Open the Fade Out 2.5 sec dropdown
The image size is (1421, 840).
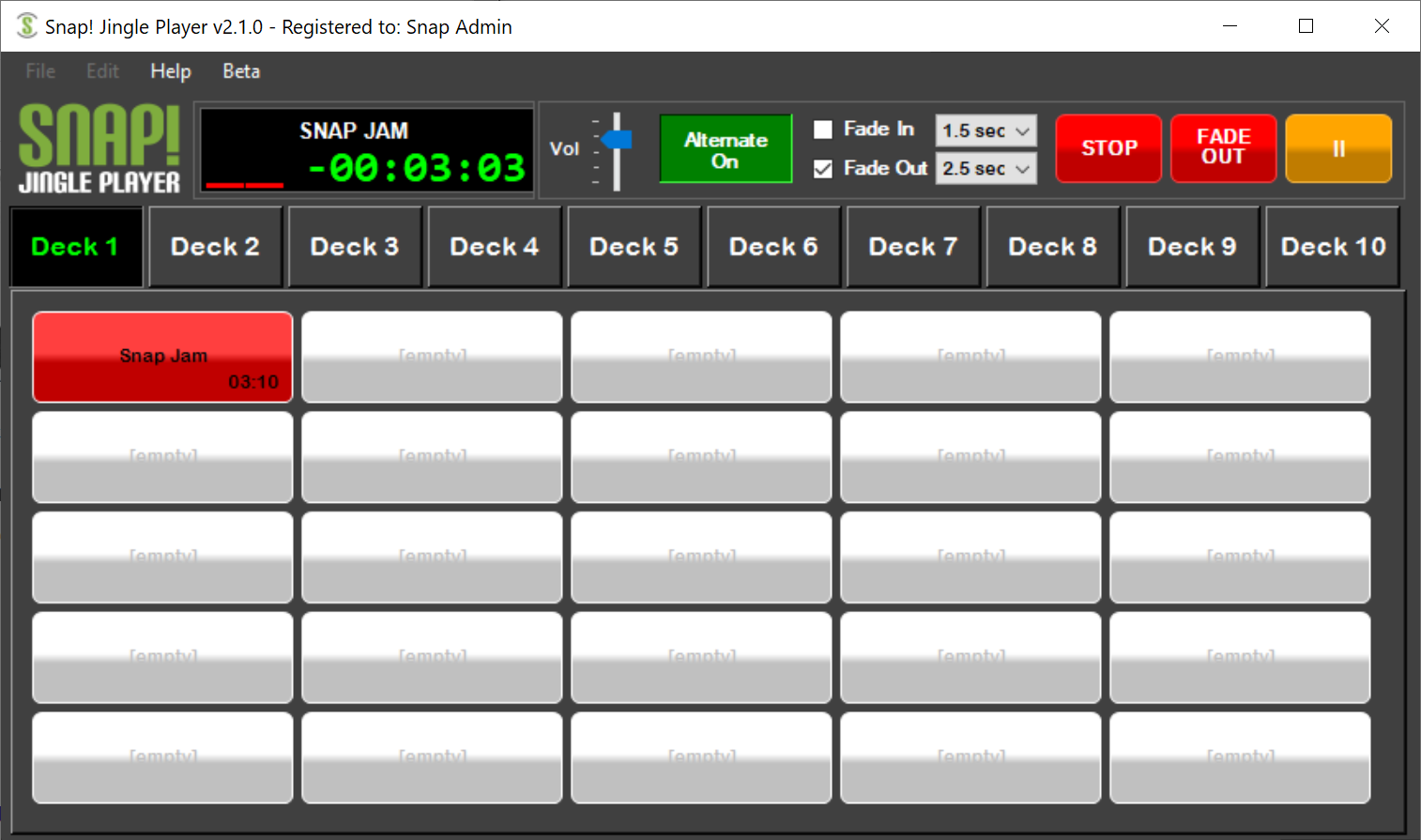pos(986,169)
